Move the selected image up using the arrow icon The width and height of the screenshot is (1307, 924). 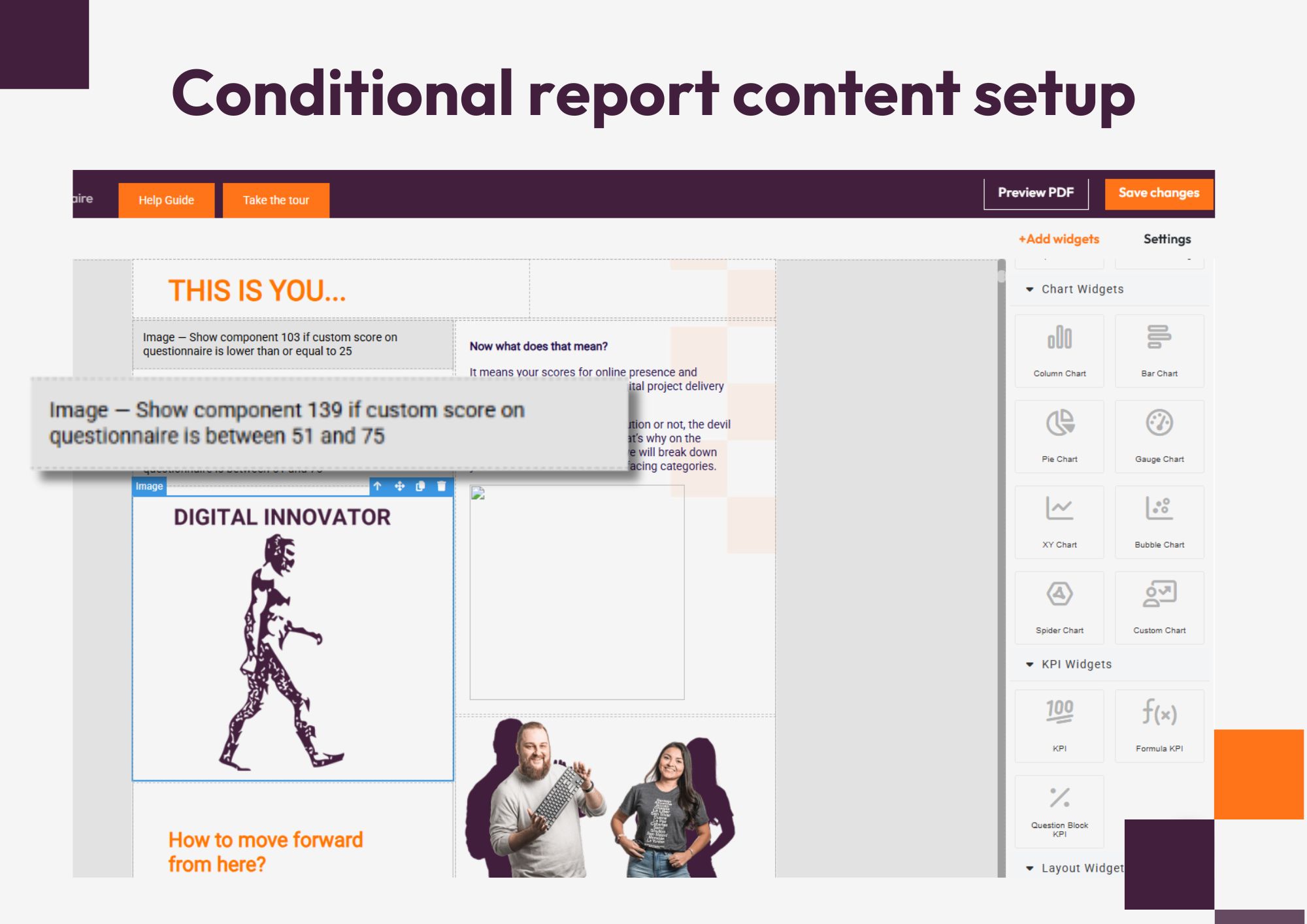[378, 487]
